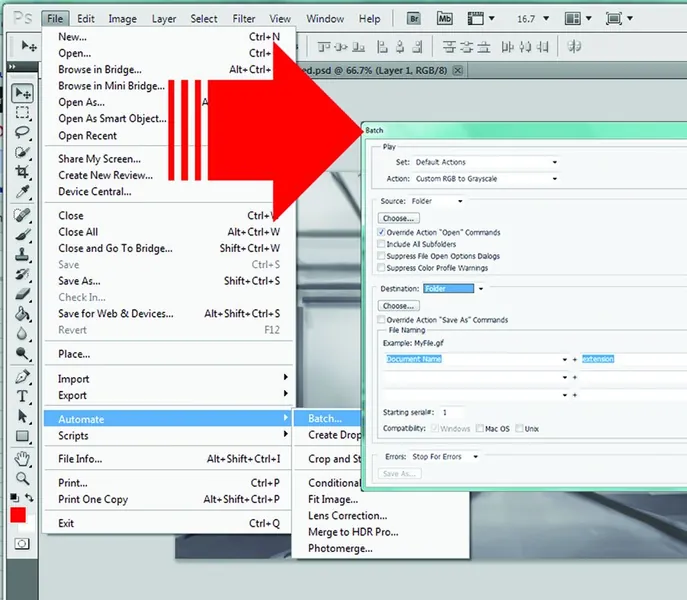The image size is (687, 600).
Task: Check Override Action "Save As" Commands
Action: 381,320
